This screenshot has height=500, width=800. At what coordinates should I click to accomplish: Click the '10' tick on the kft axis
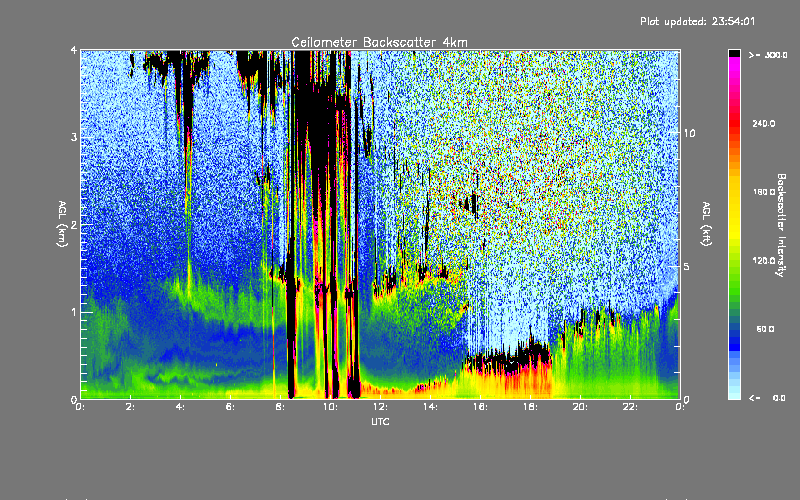[689, 133]
